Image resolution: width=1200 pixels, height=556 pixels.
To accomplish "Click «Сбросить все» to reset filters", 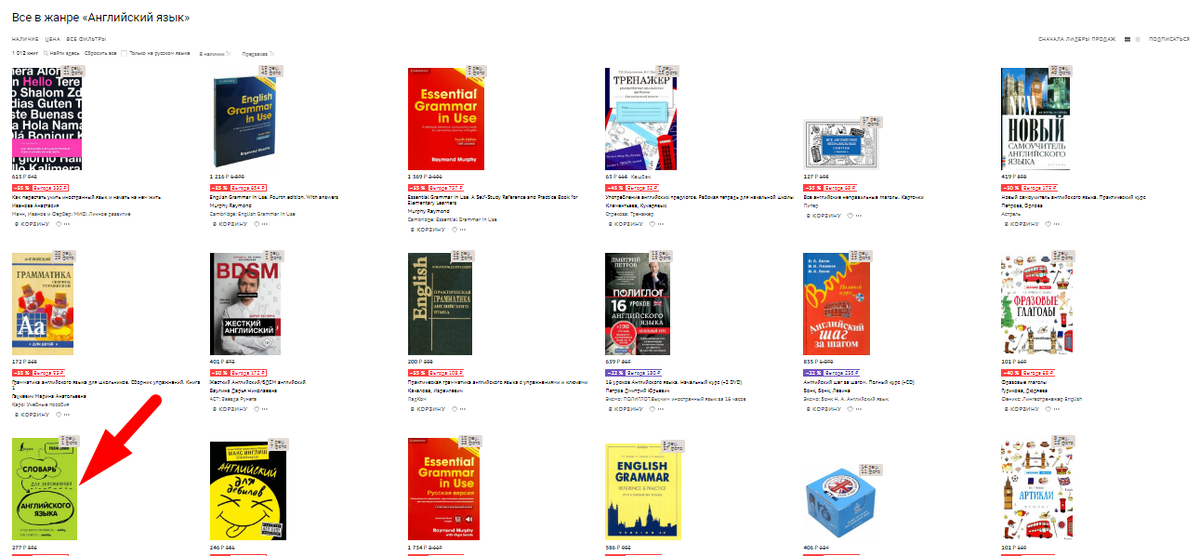I will pos(100,52).
